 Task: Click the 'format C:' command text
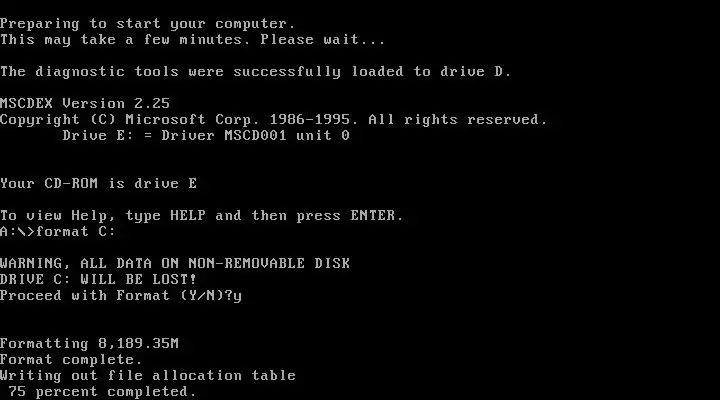76,231
